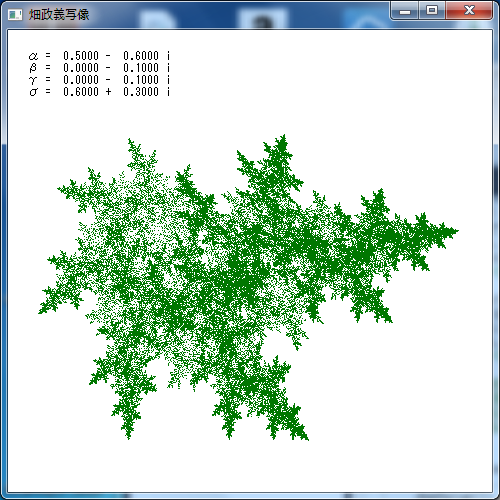Click the rightmost tip of the green fractal
Screen dimensions: 500x500
[x=457, y=230]
